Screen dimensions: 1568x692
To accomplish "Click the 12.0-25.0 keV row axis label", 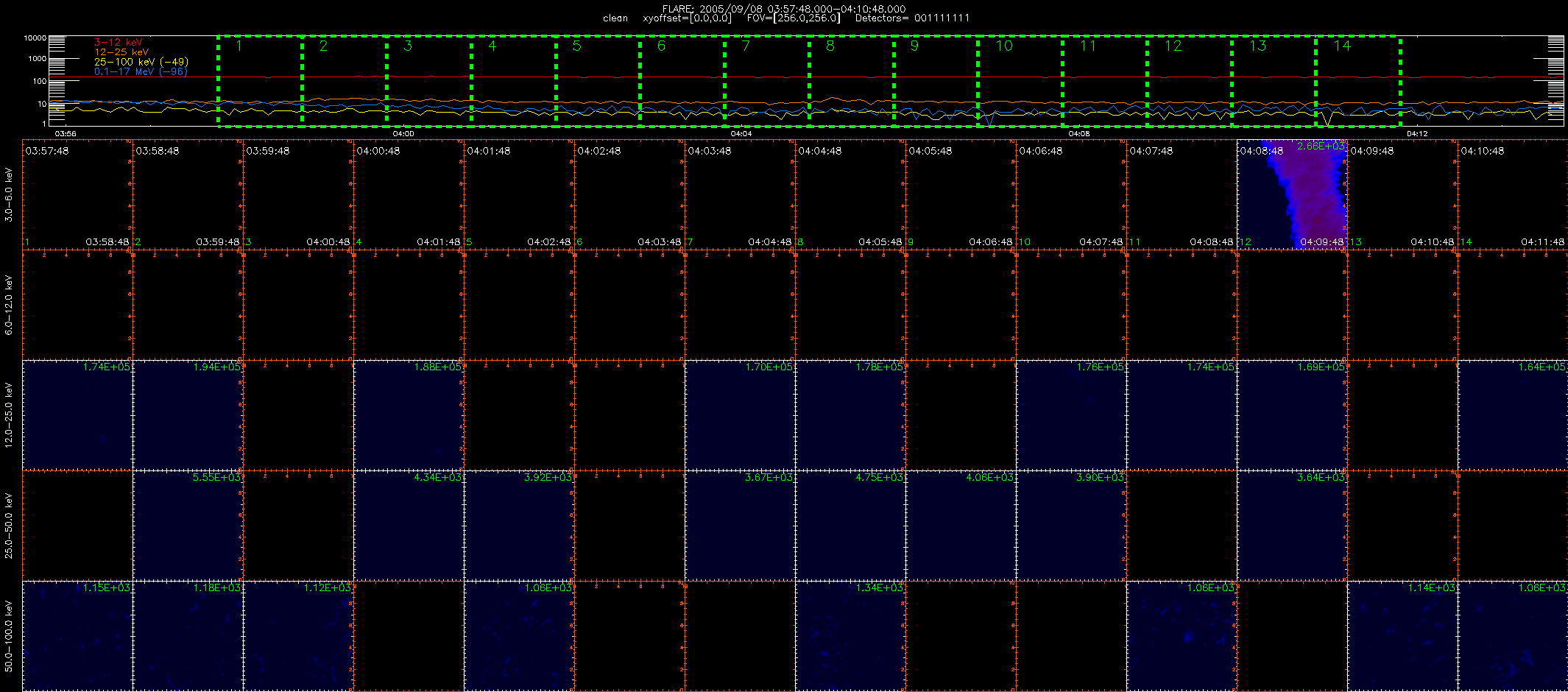I will [x=9, y=415].
